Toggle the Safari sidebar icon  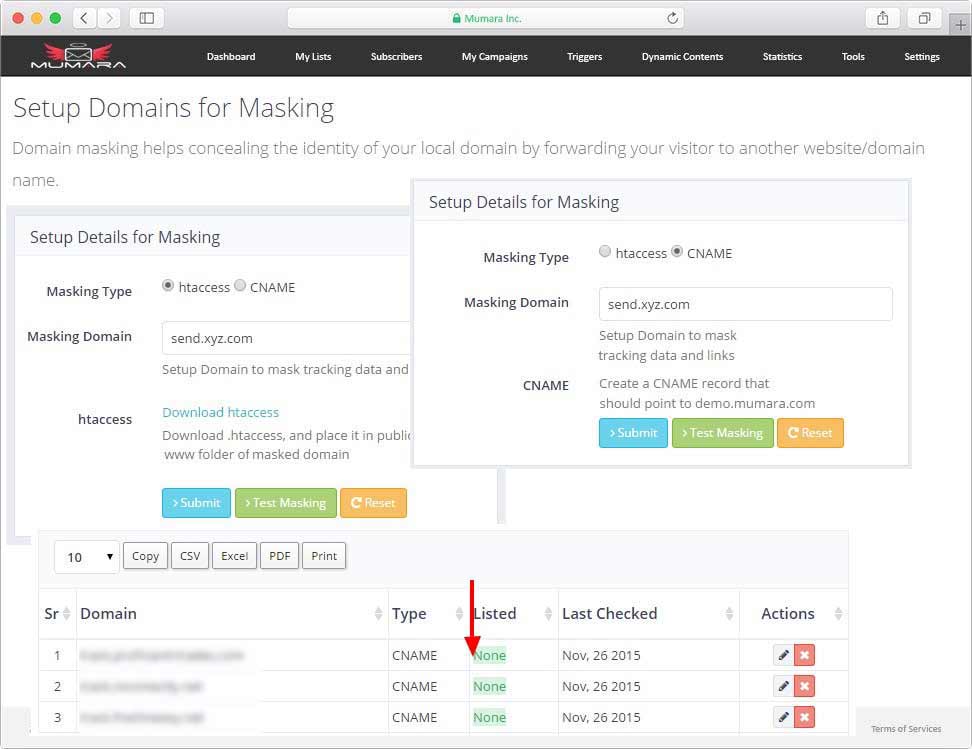click(x=147, y=18)
